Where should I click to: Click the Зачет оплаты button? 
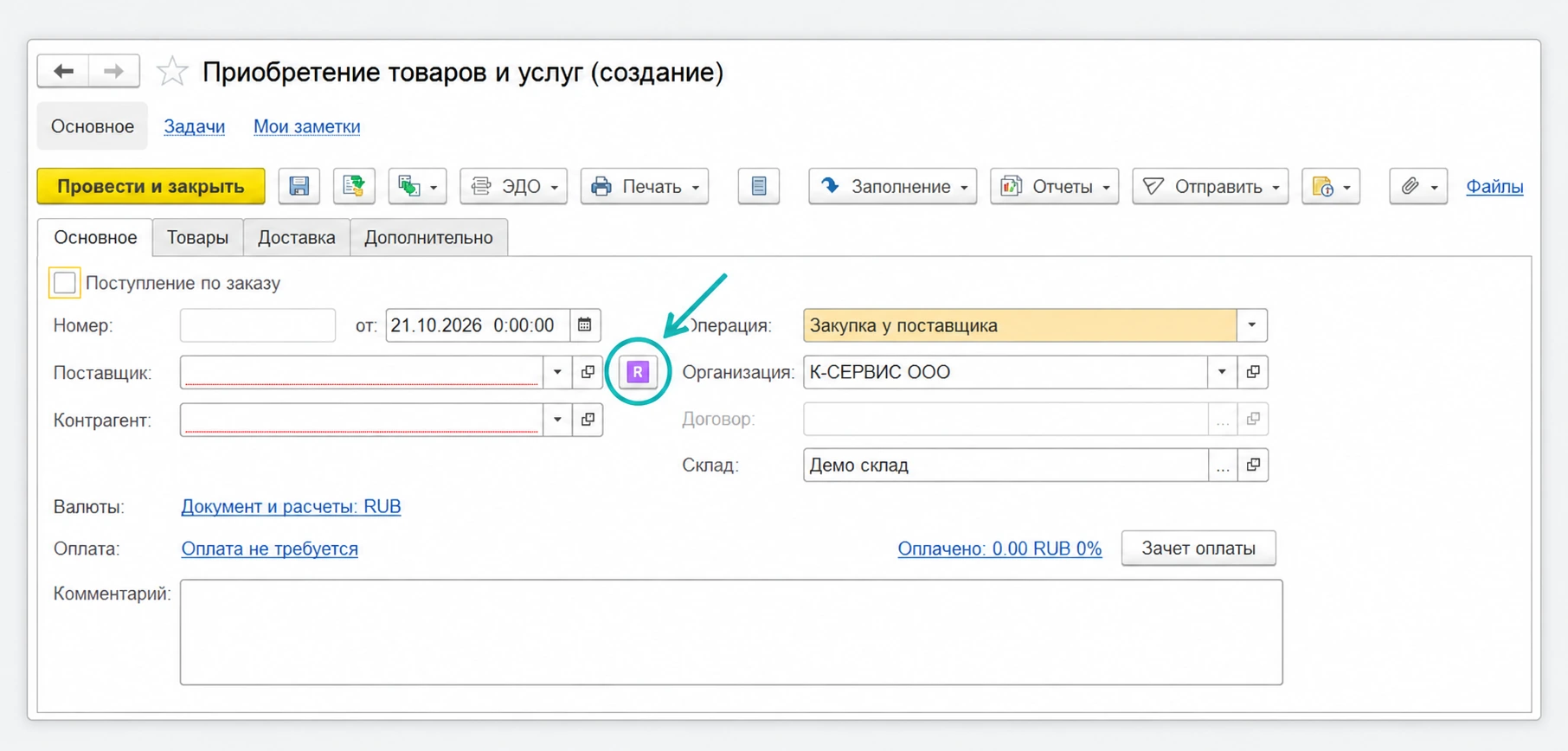tap(1198, 549)
